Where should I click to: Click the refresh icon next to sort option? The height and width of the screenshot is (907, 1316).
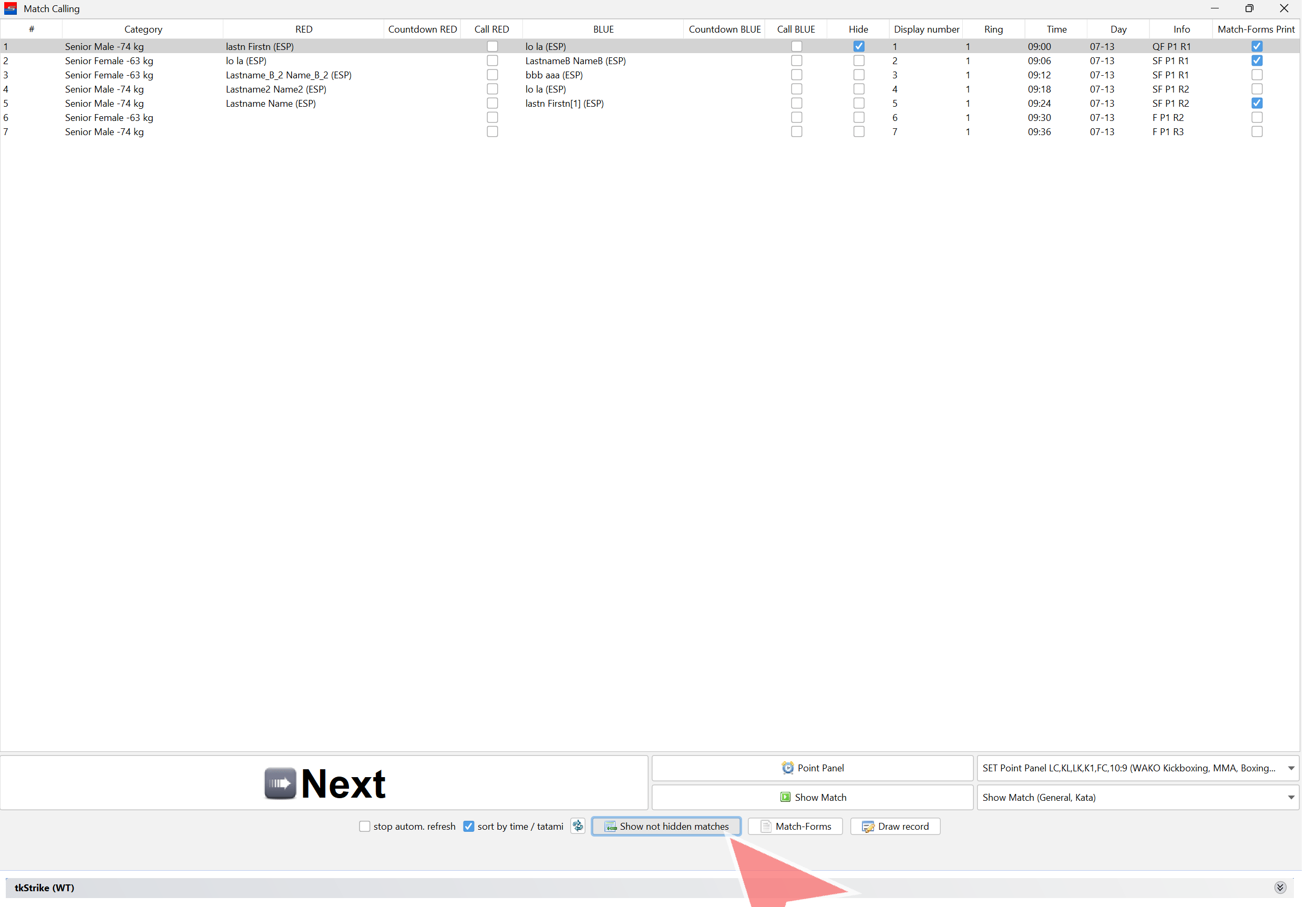pyautogui.click(x=578, y=826)
